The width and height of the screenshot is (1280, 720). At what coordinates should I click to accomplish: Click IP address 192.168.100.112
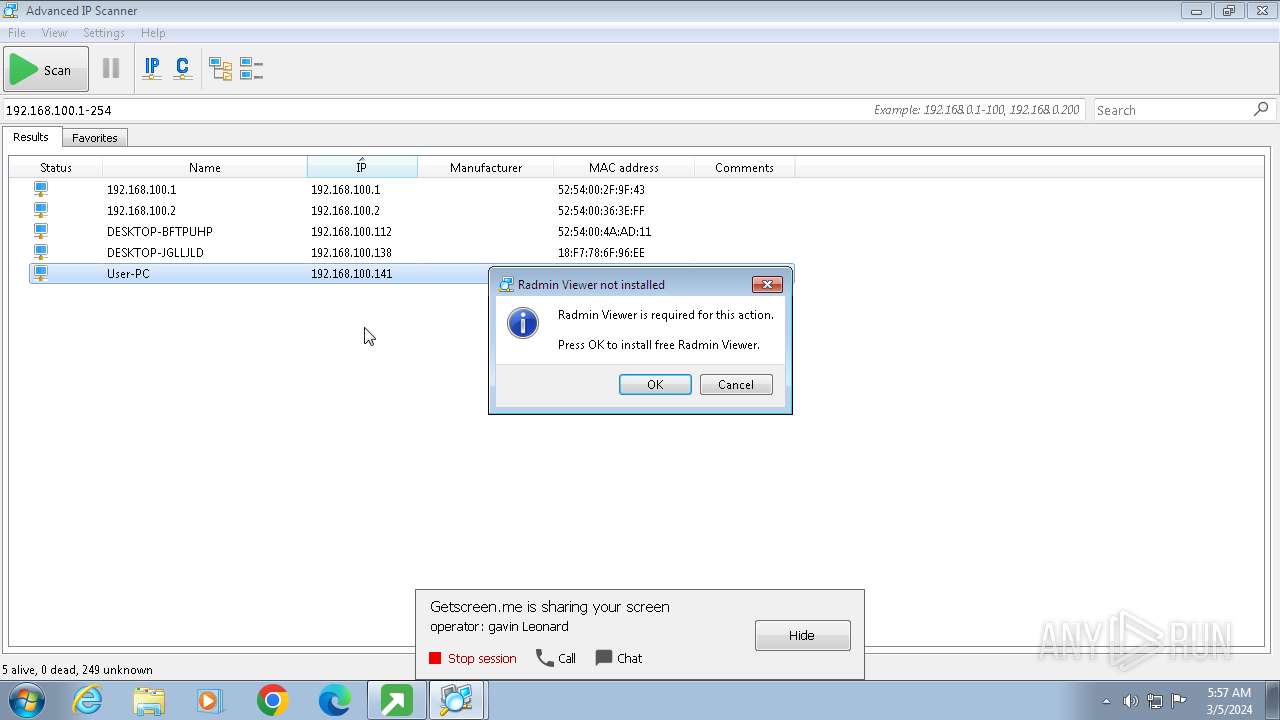[x=351, y=231]
